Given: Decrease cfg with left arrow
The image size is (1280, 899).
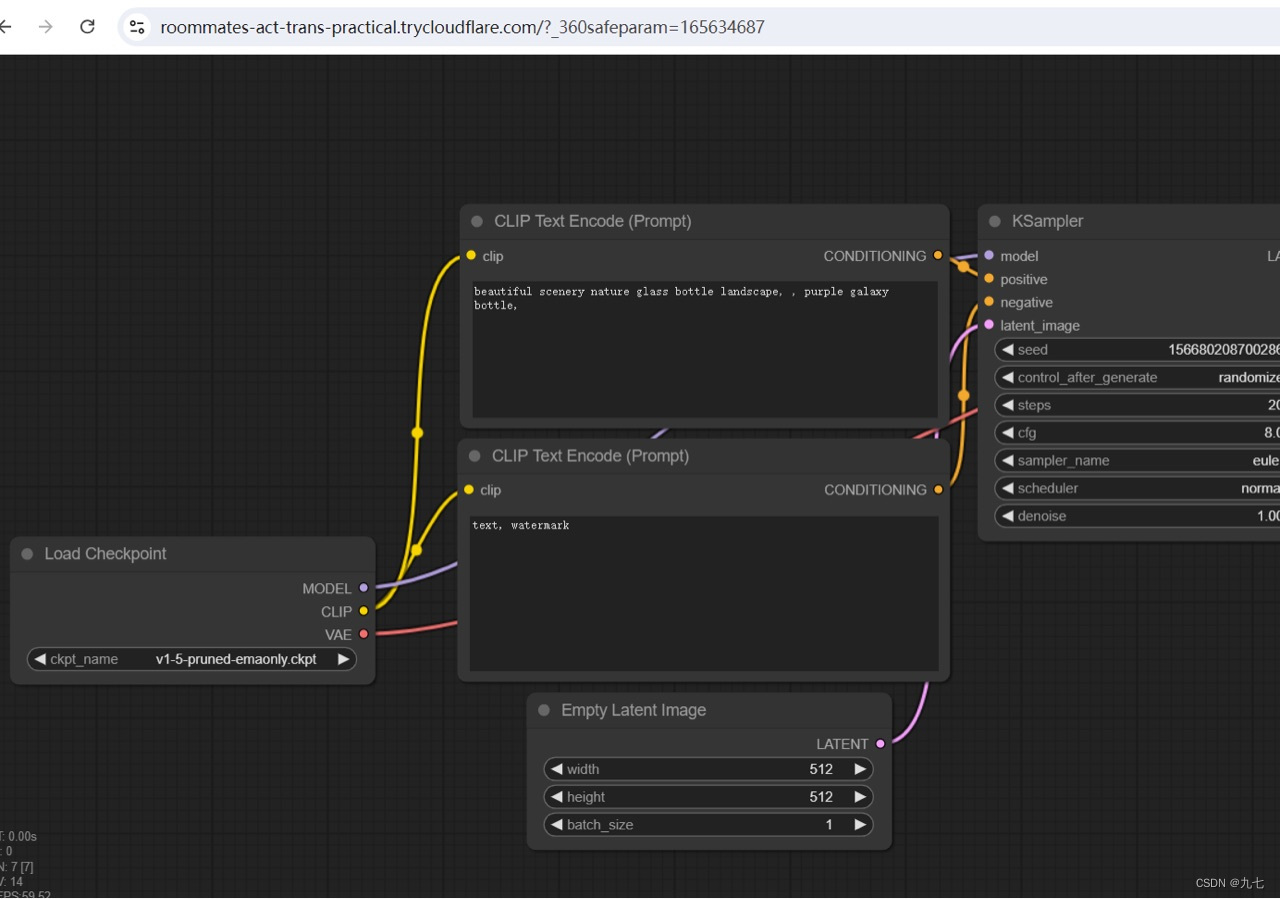Looking at the screenshot, I should [1007, 433].
